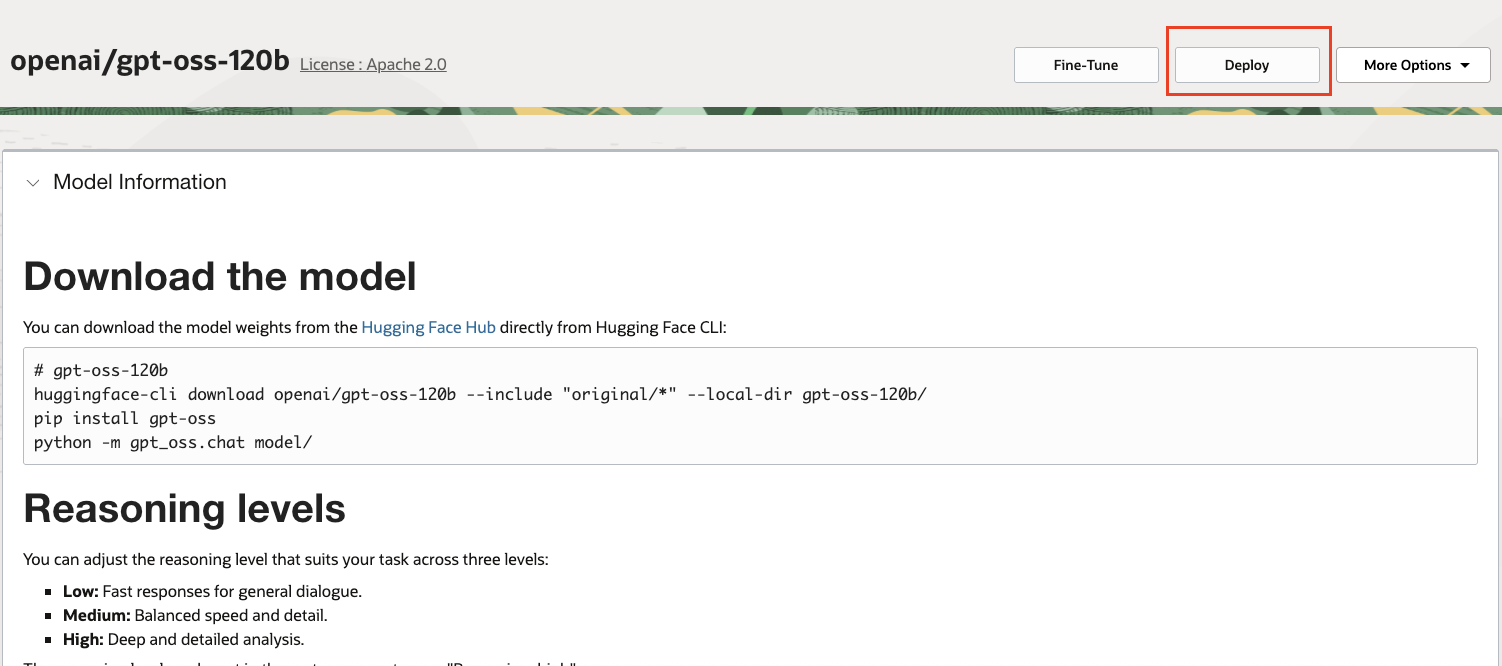Click the # gpt-oss-120b comment line
The height and width of the screenshot is (666, 1502).
(x=101, y=370)
